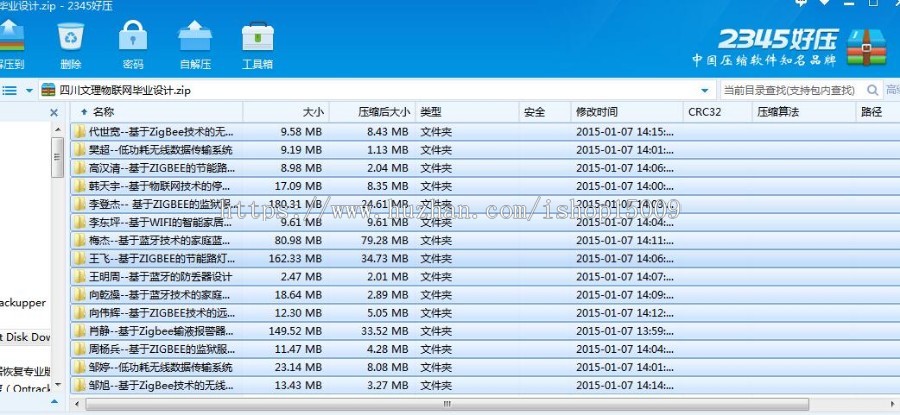The height and width of the screenshot is (415, 900).
Task: Click compressed size 33.52 MB
Action: [x=384, y=331]
